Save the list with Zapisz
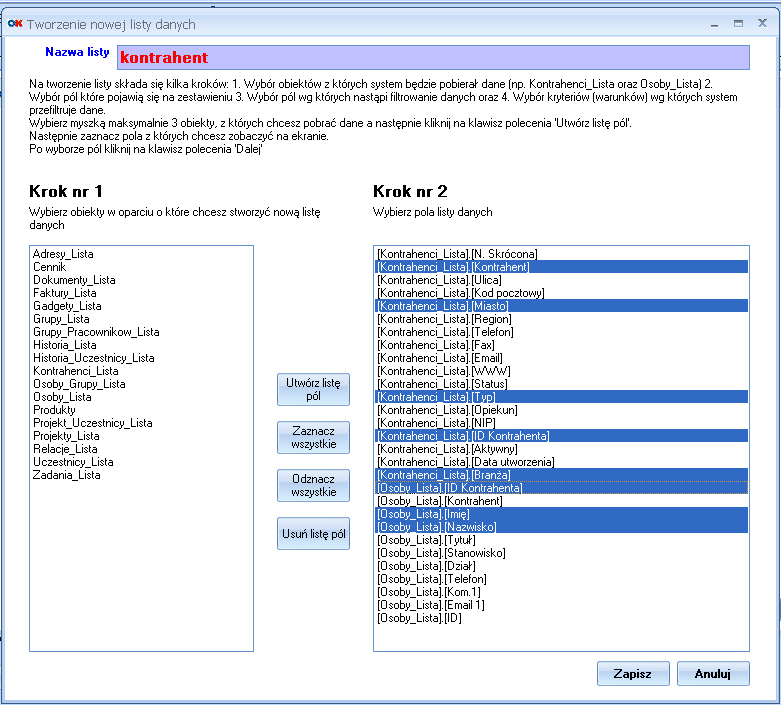 pos(633,674)
